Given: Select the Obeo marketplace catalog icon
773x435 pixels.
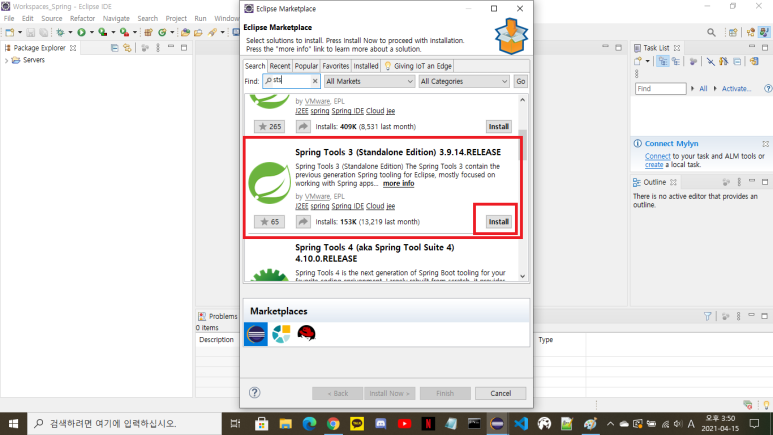Looking at the screenshot, I should coord(281,334).
